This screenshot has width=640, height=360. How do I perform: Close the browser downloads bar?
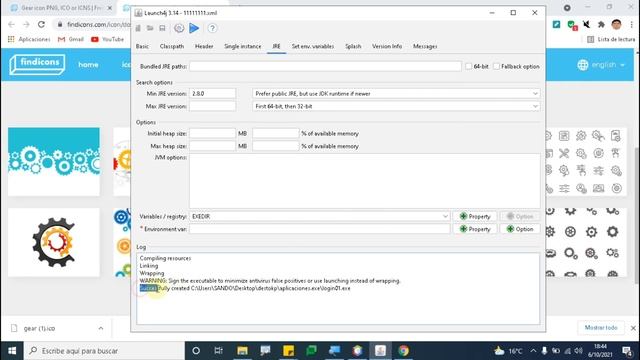tap(633, 328)
